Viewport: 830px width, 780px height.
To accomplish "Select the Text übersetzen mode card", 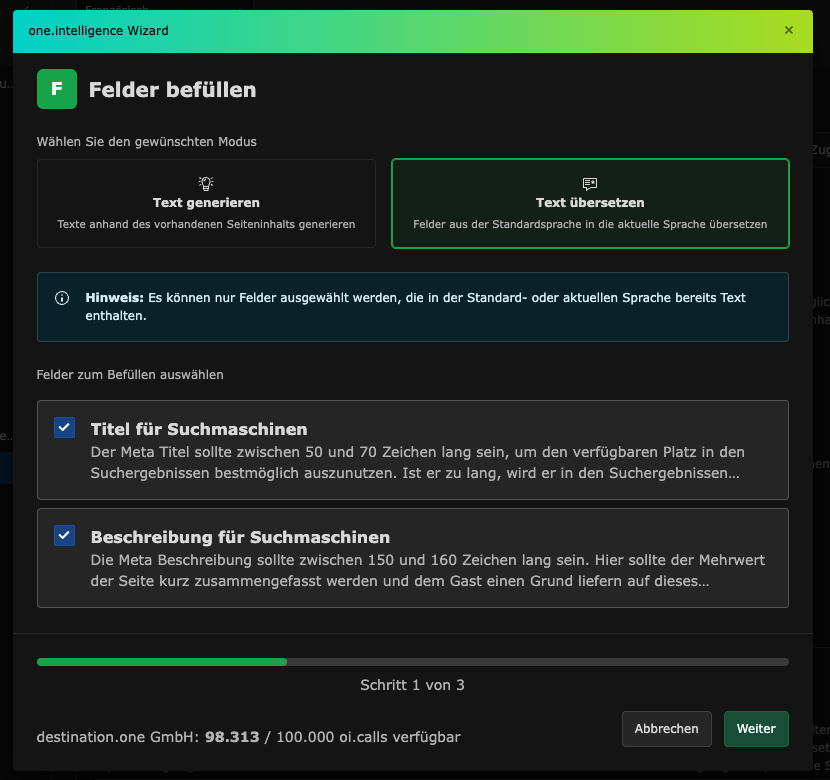I will [x=590, y=203].
